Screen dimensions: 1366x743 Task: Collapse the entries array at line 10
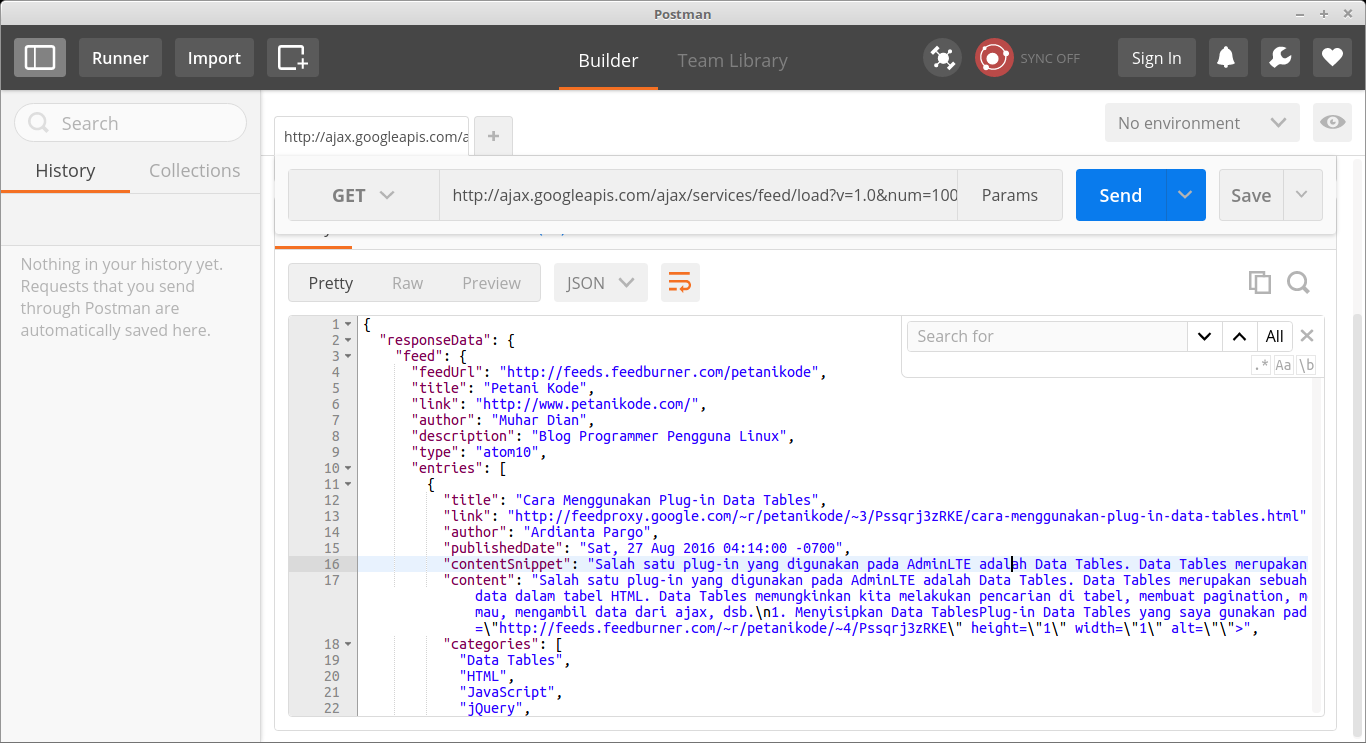pos(347,468)
